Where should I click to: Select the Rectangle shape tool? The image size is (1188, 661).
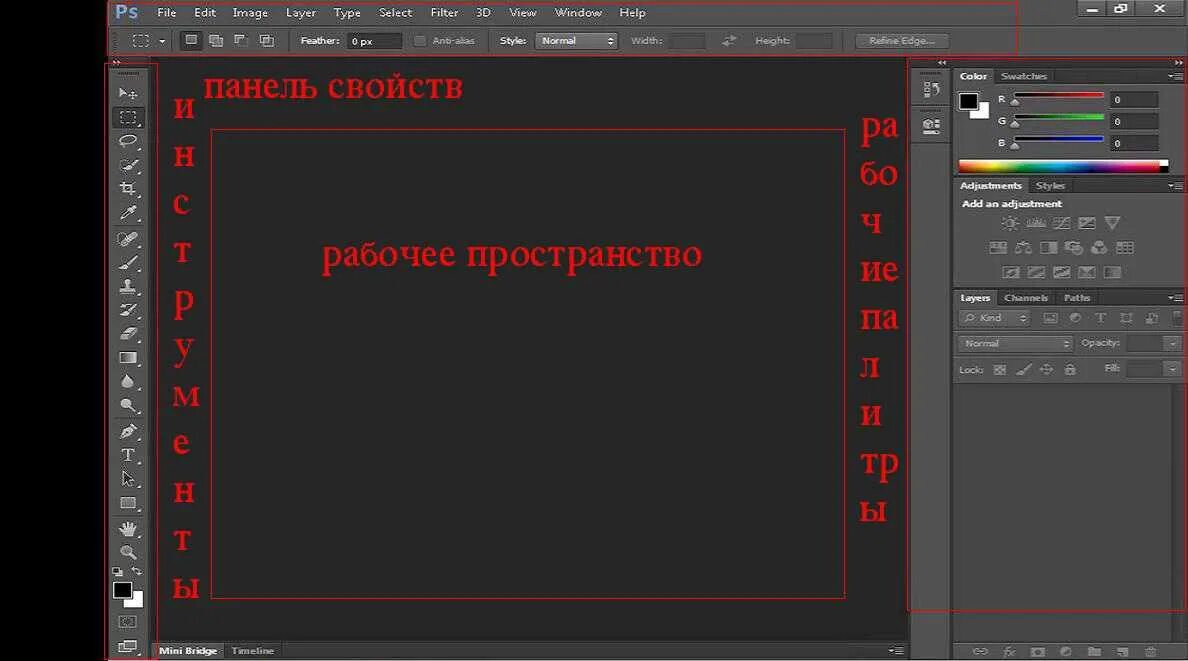(x=127, y=503)
